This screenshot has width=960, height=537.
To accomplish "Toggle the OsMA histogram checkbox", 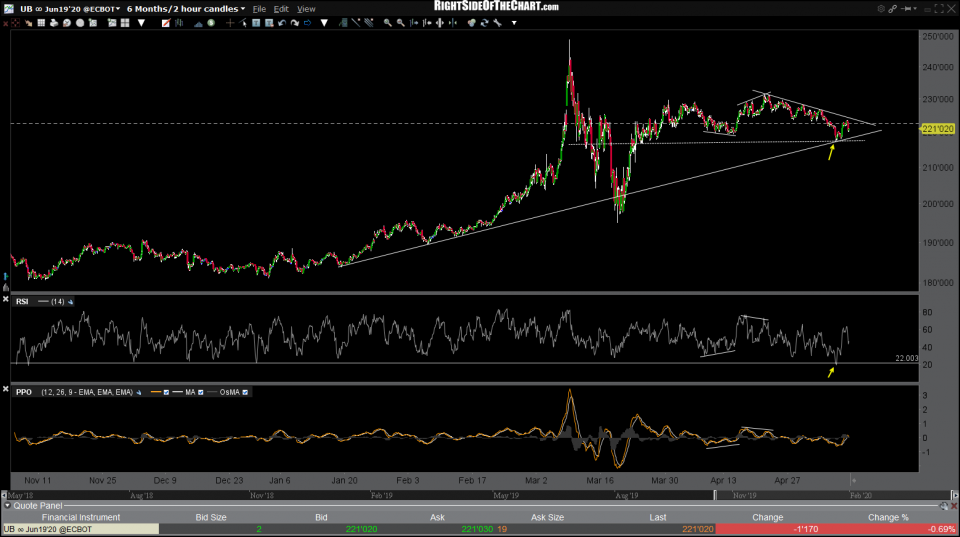I will point(246,392).
